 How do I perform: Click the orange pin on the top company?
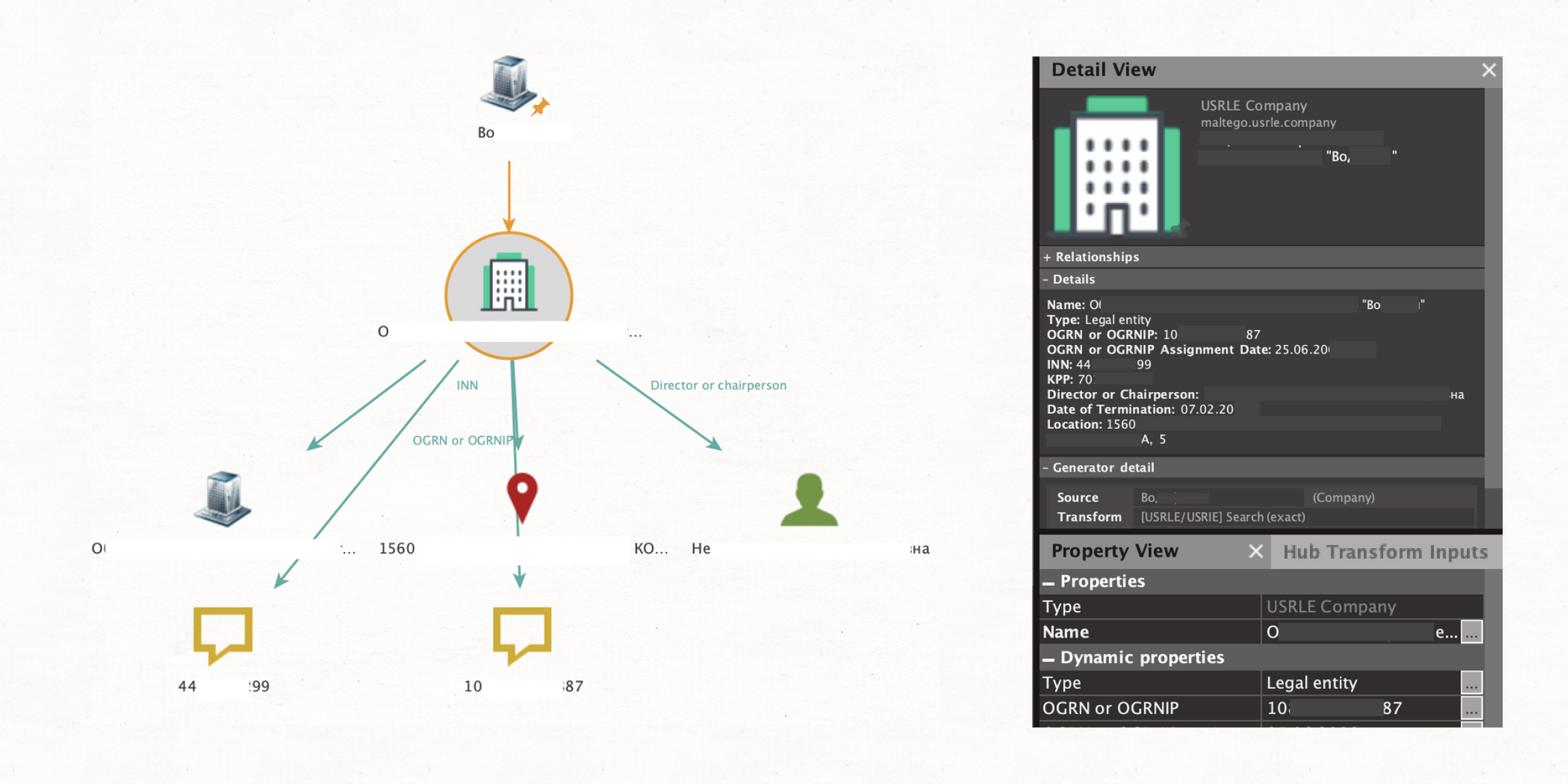click(540, 107)
